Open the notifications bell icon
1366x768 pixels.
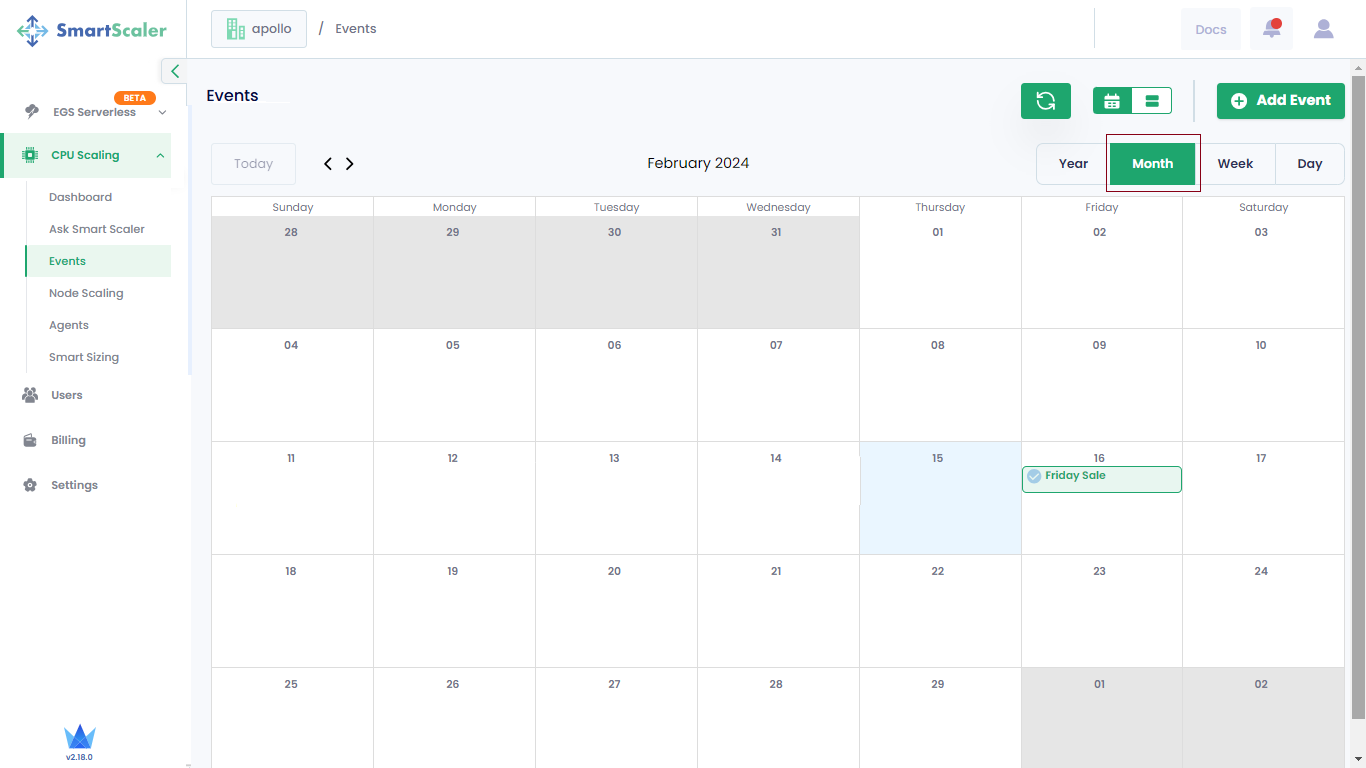tap(1271, 29)
